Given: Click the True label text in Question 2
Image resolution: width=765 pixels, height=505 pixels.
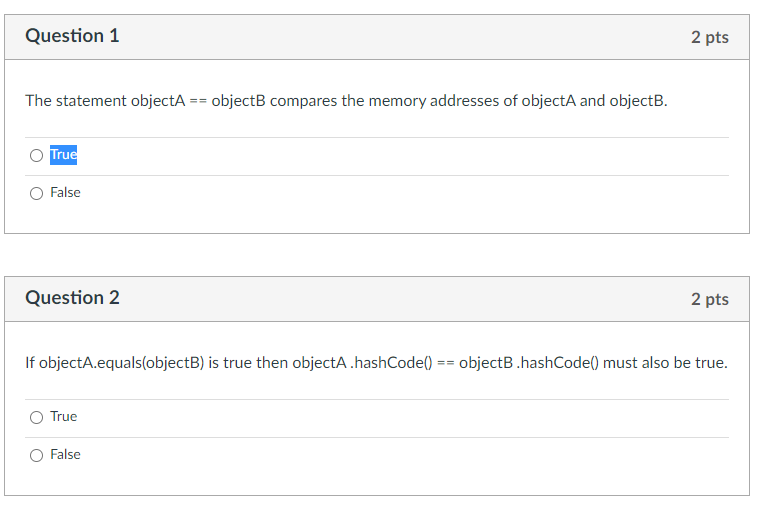Looking at the screenshot, I should pyautogui.click(x=63, y=417).
